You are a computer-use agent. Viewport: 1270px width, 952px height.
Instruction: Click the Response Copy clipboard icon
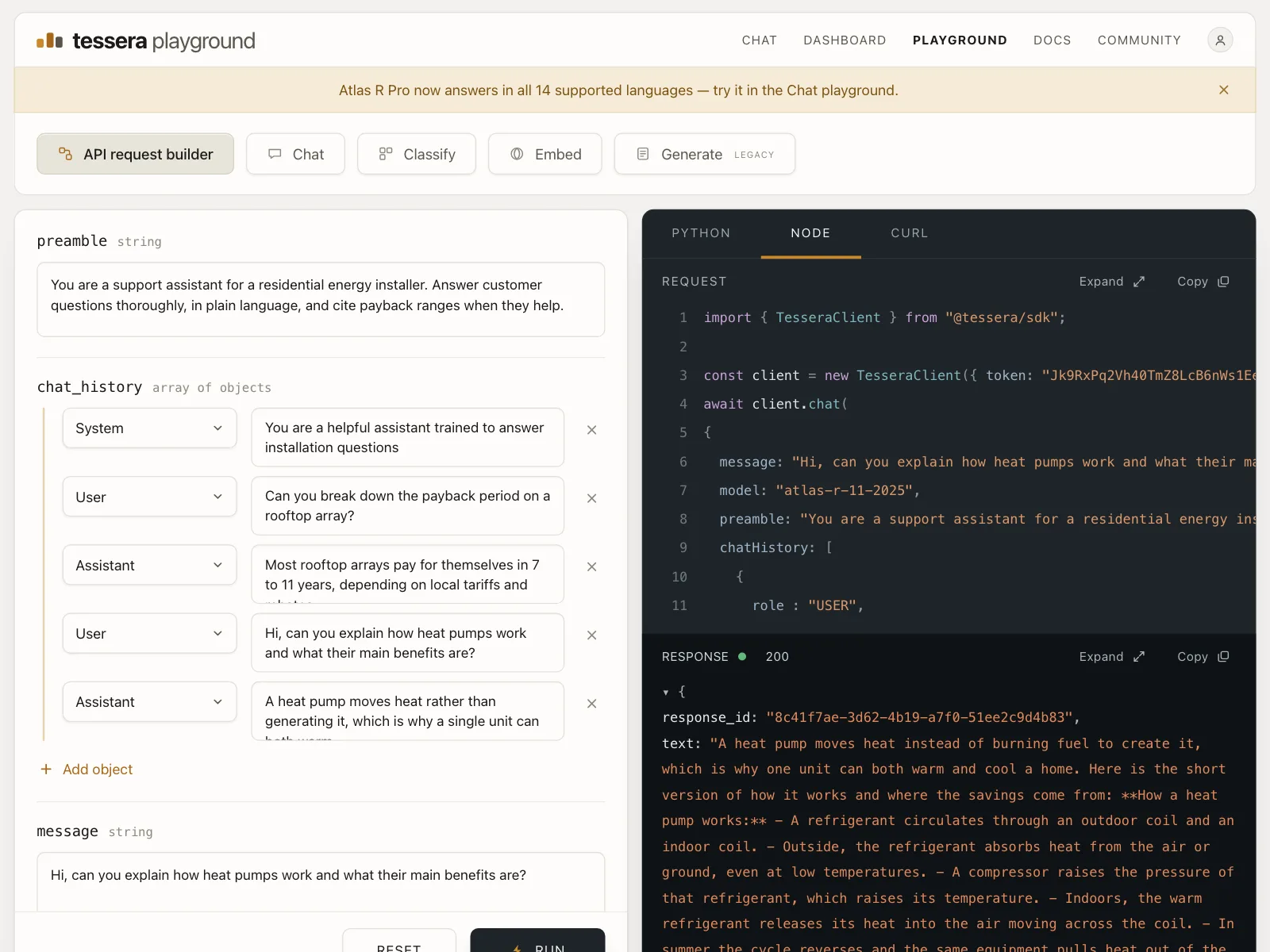pyautogui.click(x=1223, y=657)
